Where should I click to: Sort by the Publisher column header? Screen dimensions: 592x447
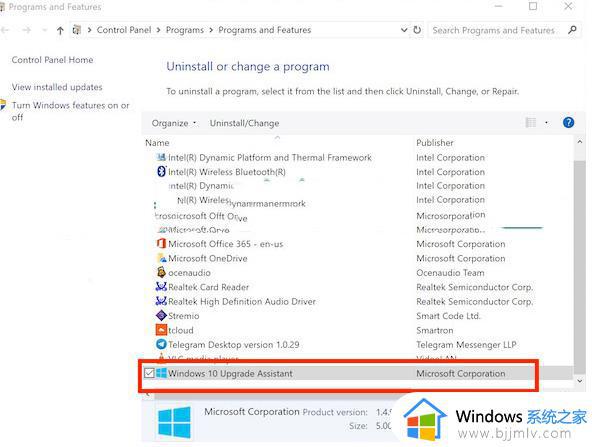pos(435,143)
